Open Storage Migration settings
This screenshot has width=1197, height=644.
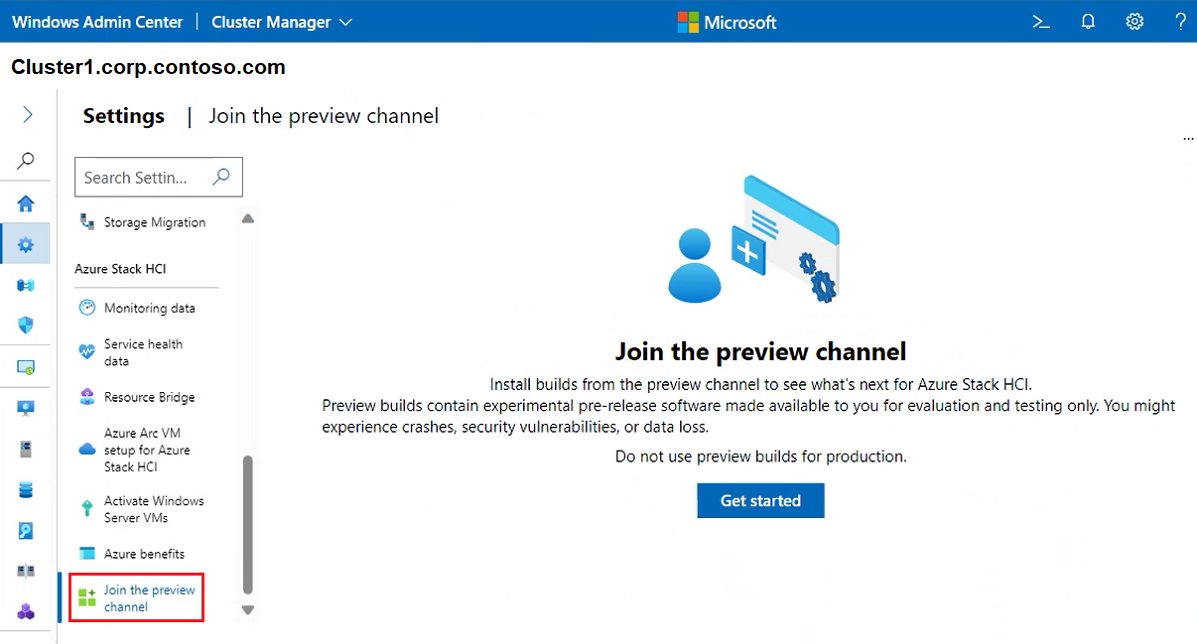[143, 222]
